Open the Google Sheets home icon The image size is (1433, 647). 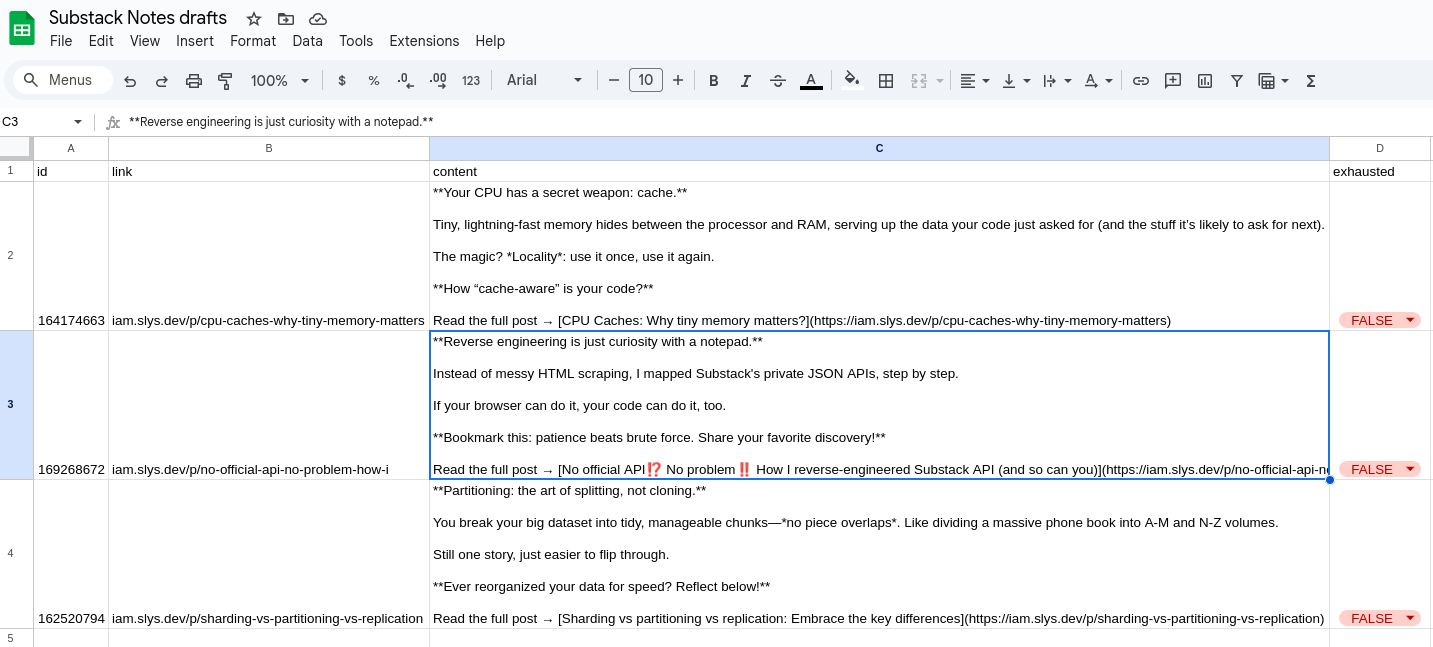22,28
